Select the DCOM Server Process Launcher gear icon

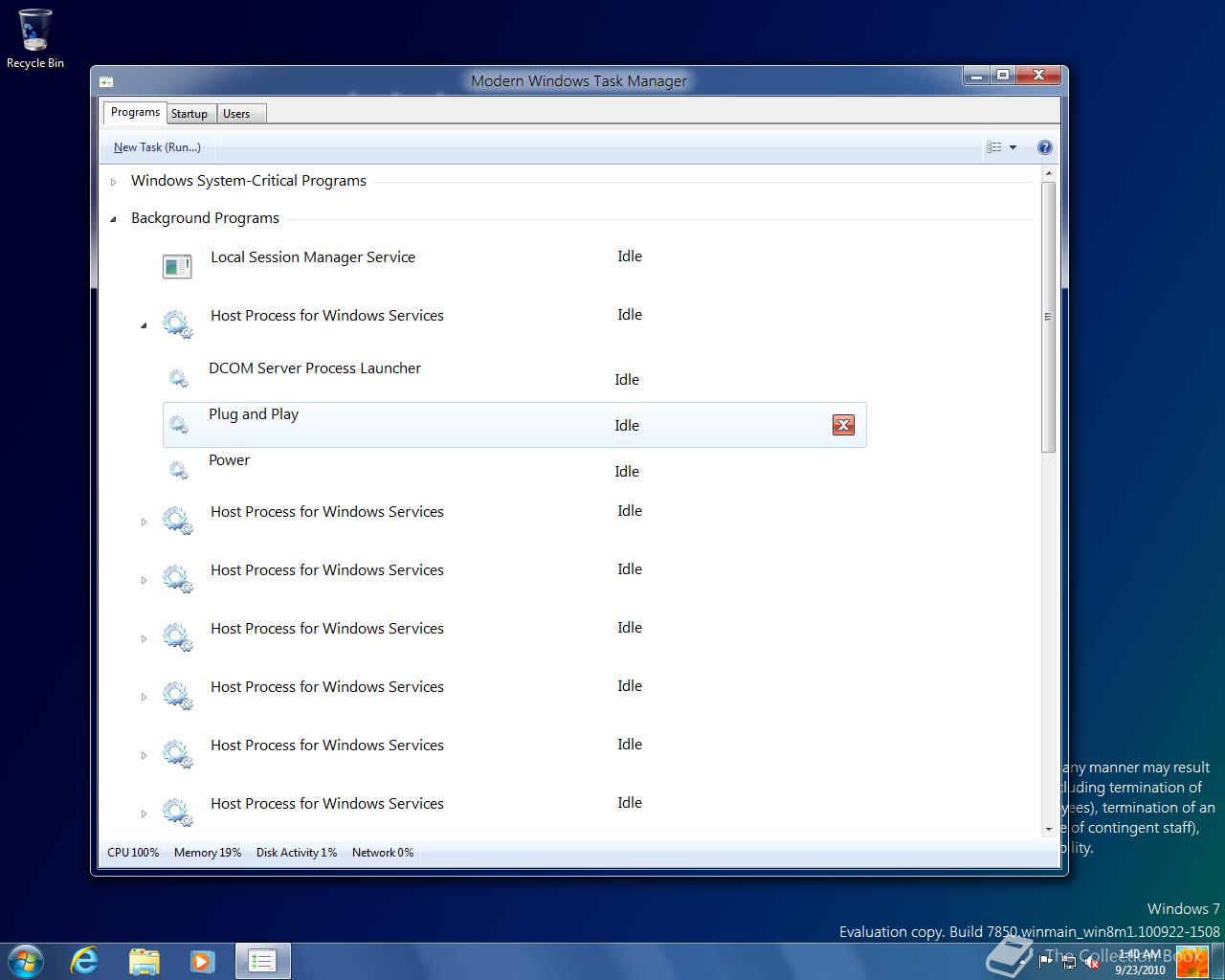click(179, 379)
